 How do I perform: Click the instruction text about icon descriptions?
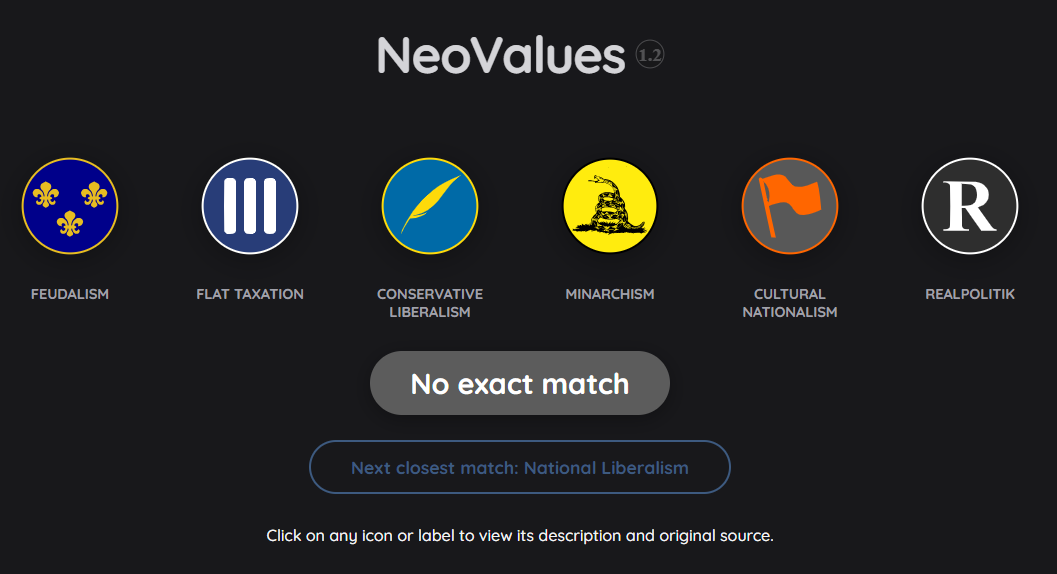coord(520,536)
